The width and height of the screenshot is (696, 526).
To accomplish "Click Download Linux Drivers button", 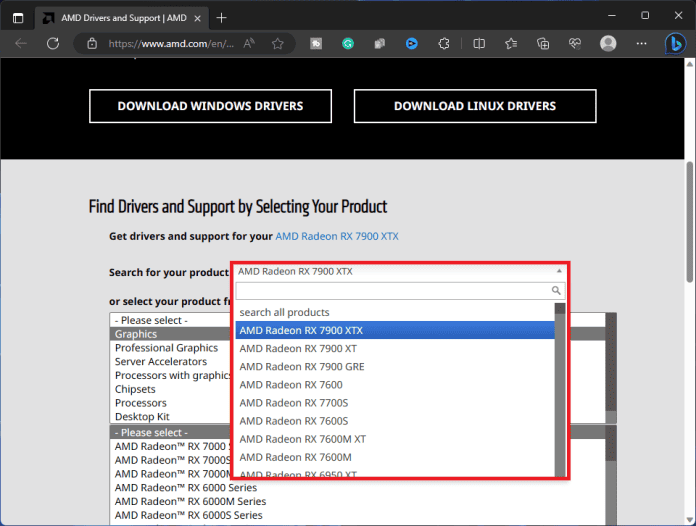I will click(x=475, y=106).
